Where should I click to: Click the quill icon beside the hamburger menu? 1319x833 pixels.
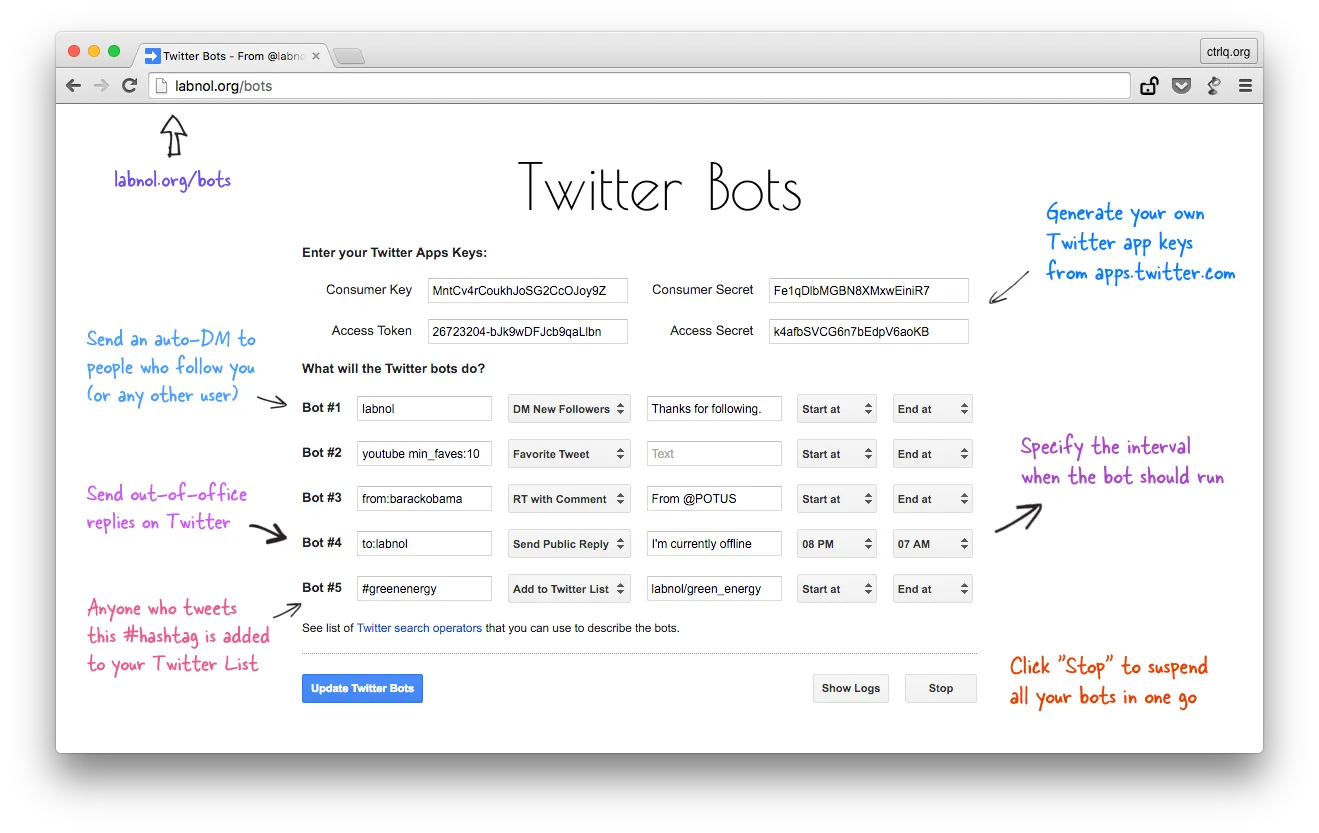click(x=1213, y=85)
